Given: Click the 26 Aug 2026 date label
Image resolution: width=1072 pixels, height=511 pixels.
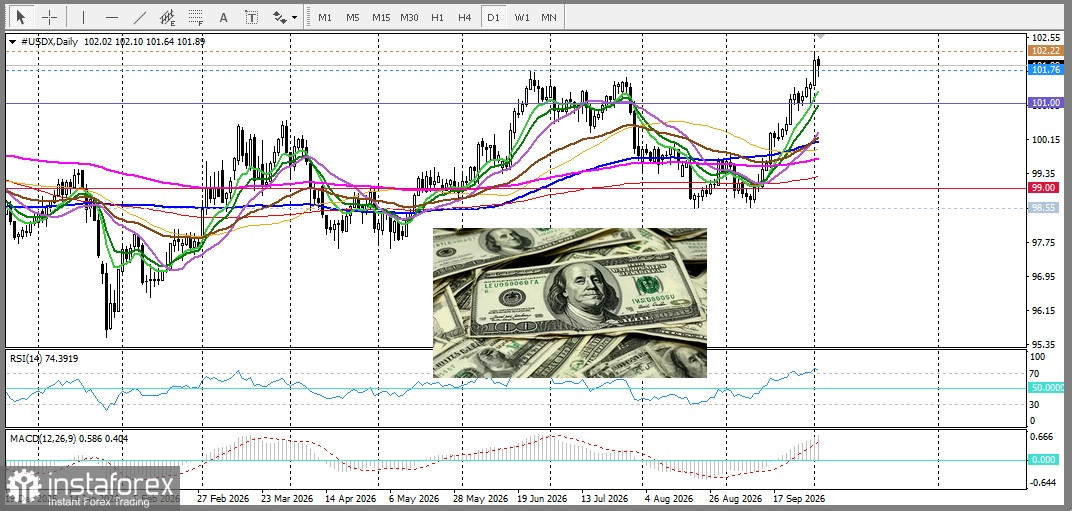Looking at the screenshot, I should point(736,499).
